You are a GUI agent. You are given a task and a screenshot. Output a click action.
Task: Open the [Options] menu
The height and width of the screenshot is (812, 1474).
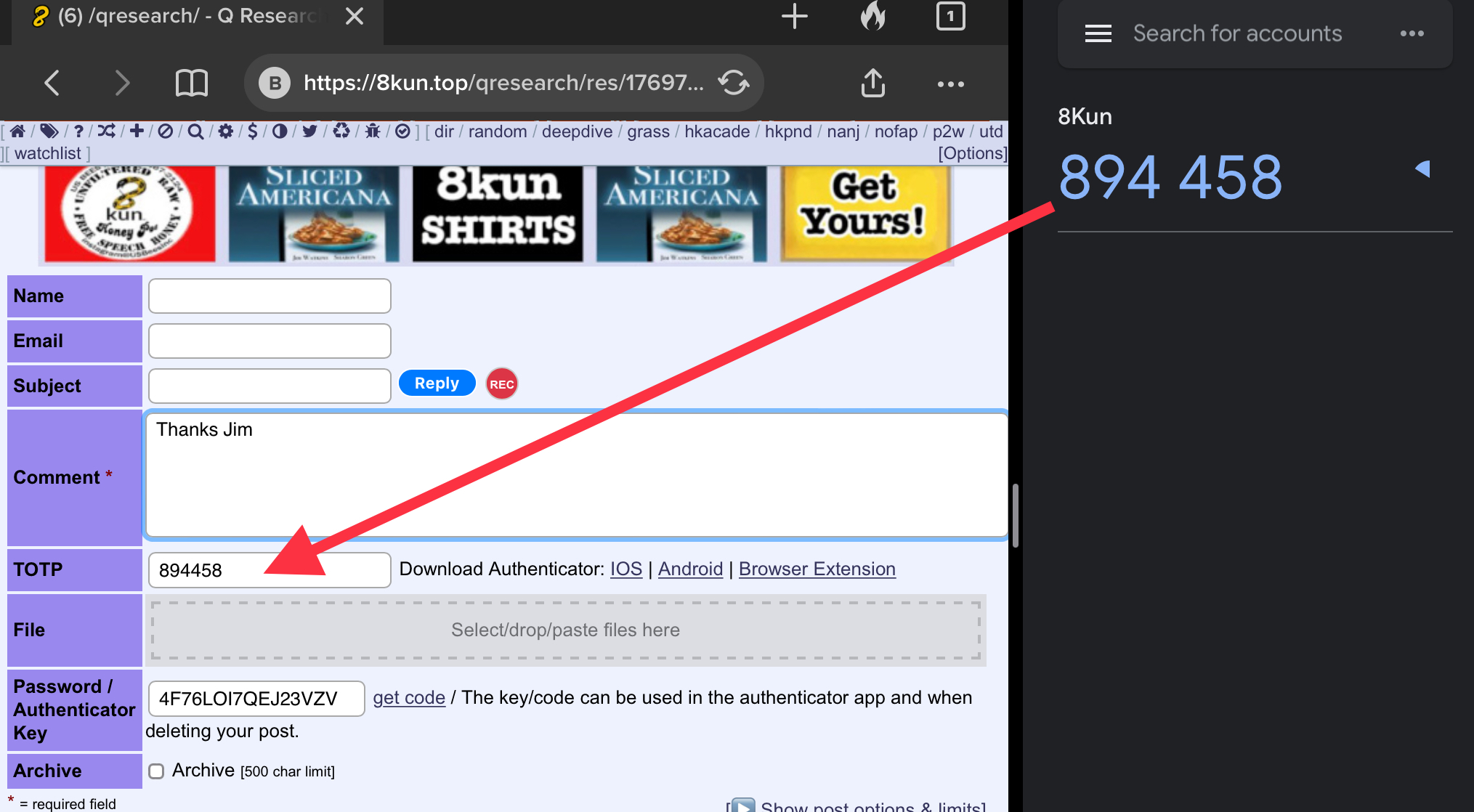point(972,153)
